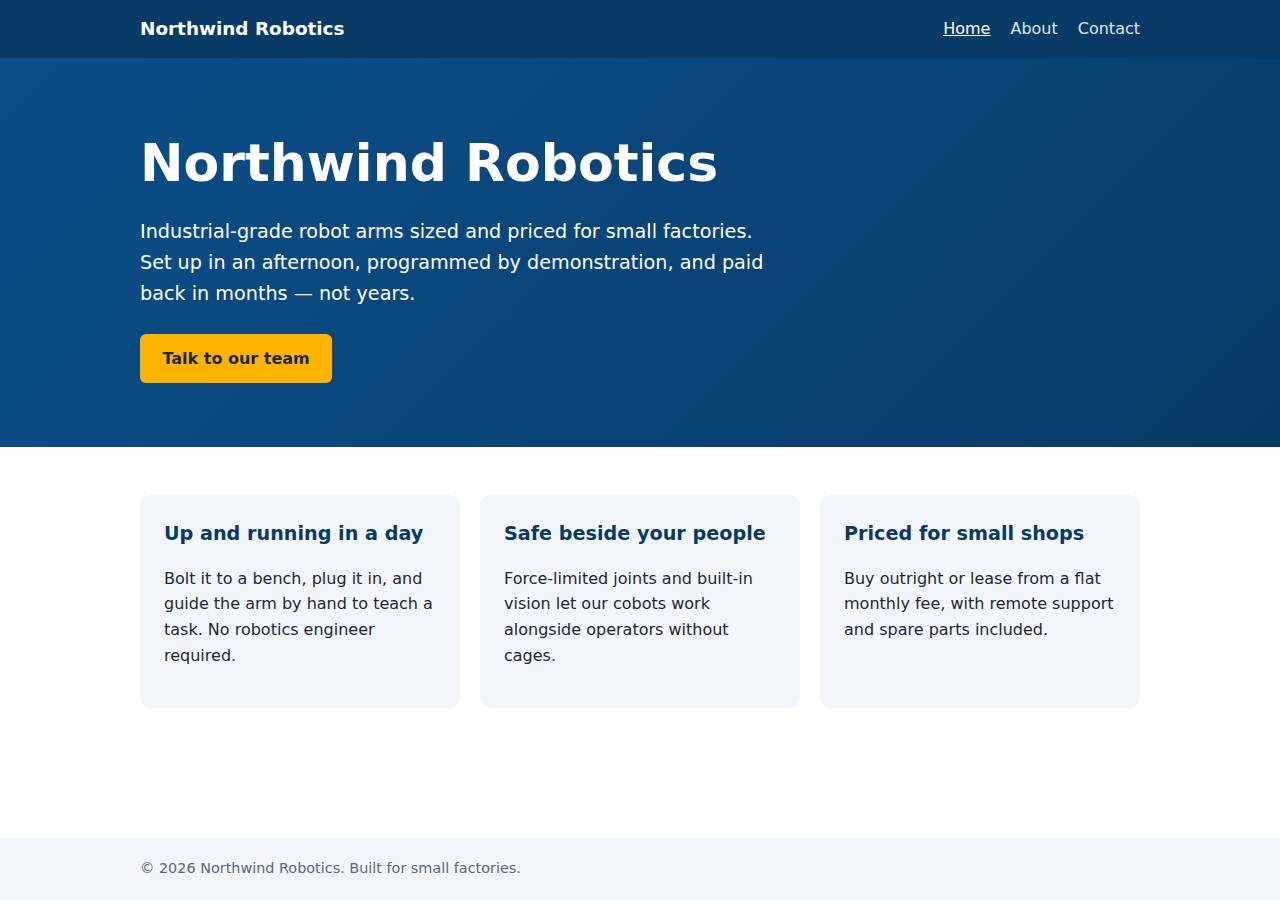Screen dimensions: 1280x900
Task: Click the 'Buy outright or lease' description text
Action: pyautogui.click(x=979, y=604)
